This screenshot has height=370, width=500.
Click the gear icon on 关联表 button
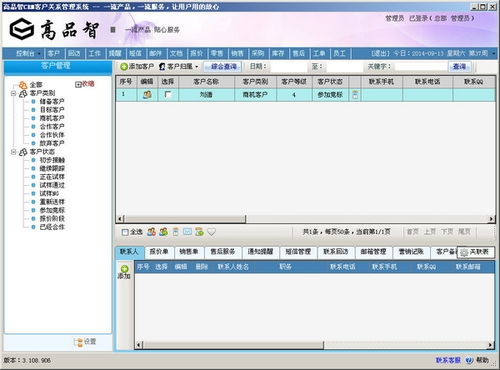[x=464, y=252]
